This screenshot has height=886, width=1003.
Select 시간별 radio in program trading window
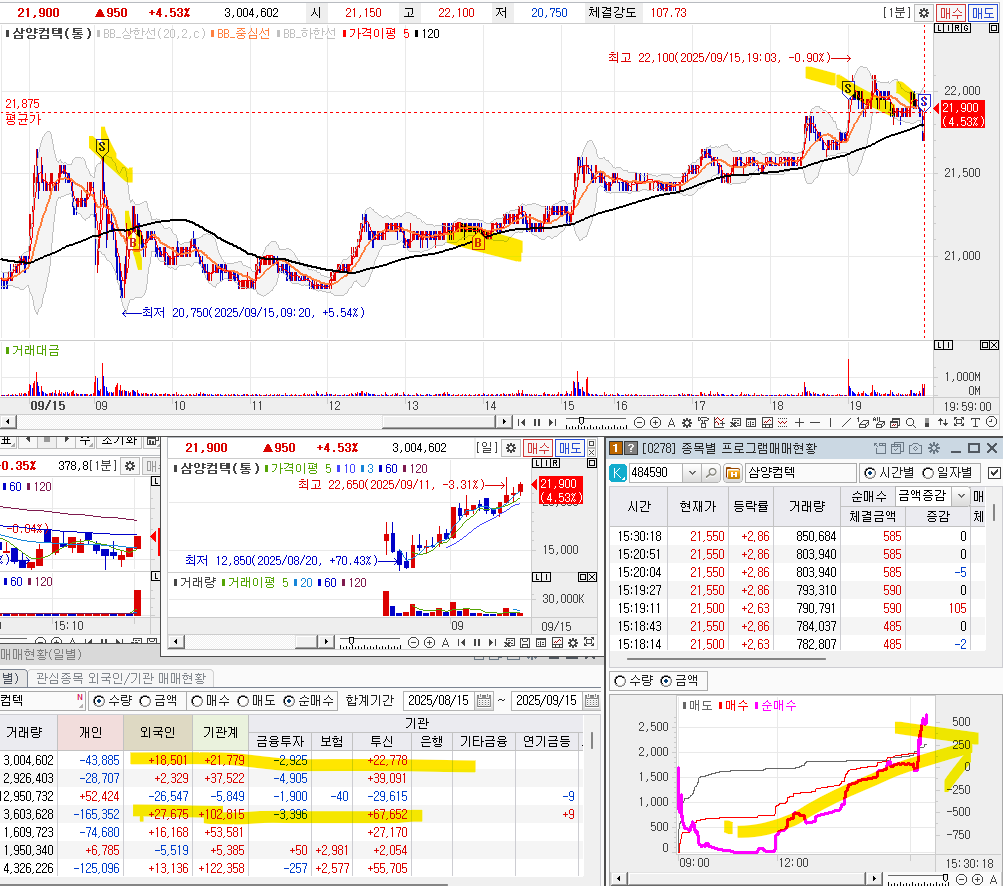(x=870, y=473)
